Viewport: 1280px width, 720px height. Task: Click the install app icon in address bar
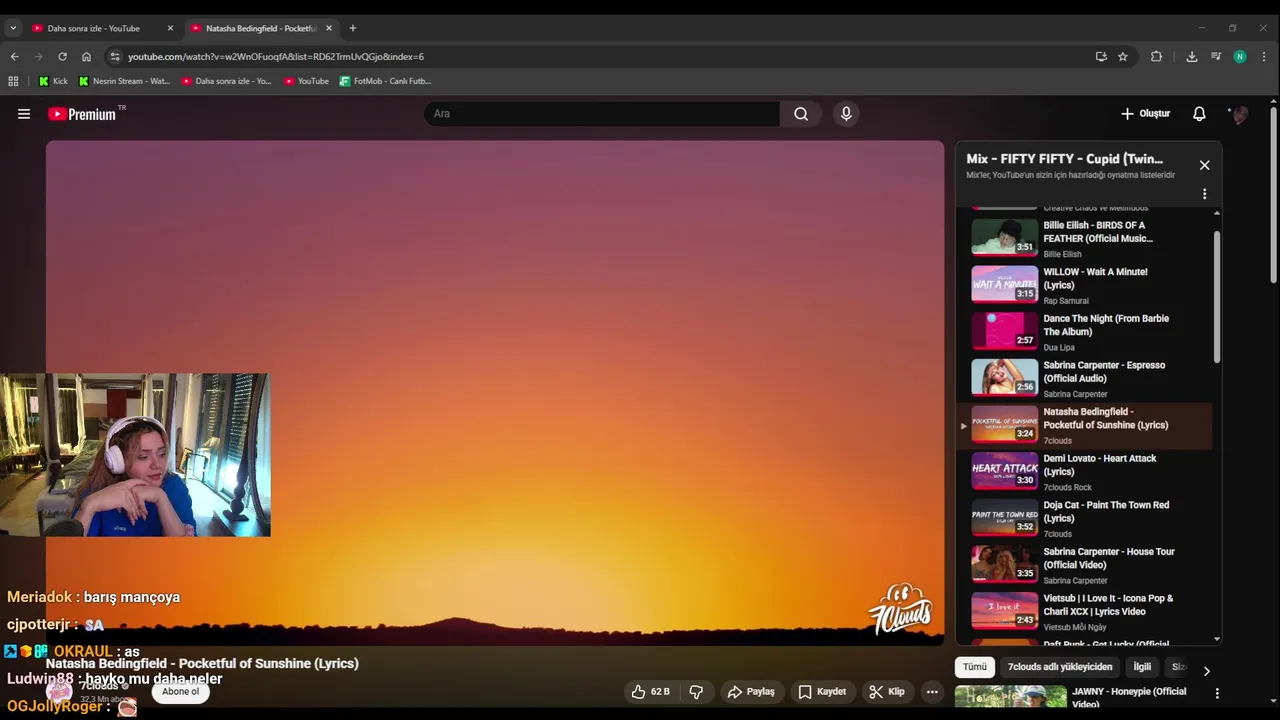coord(1101,57)
